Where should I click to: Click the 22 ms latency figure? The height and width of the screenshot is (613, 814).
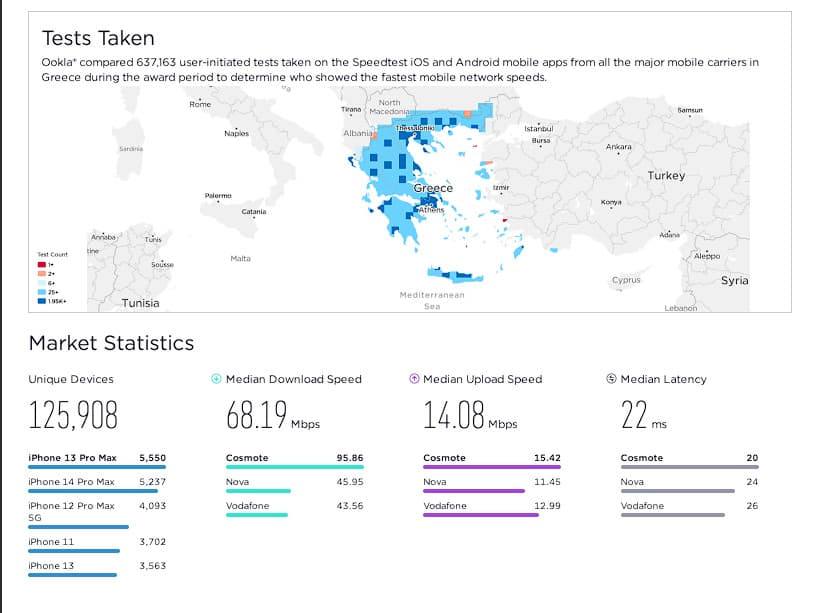click(x=644, y=415)
